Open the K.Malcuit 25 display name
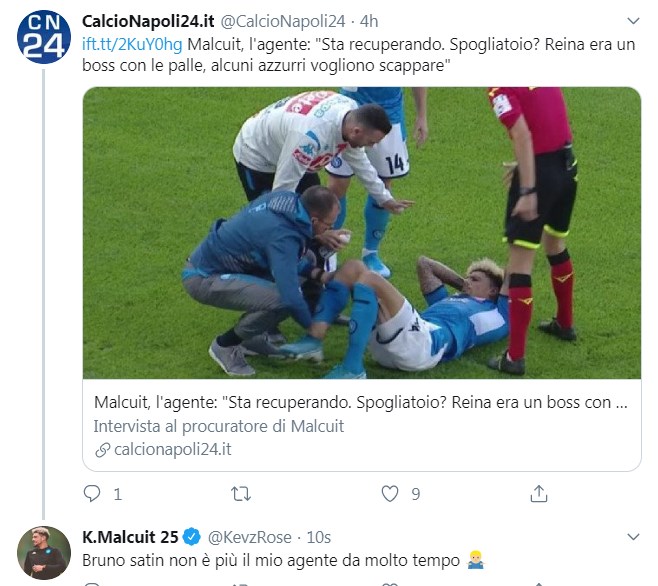This screenshot has height=586, width=658. tap(131, 537)
